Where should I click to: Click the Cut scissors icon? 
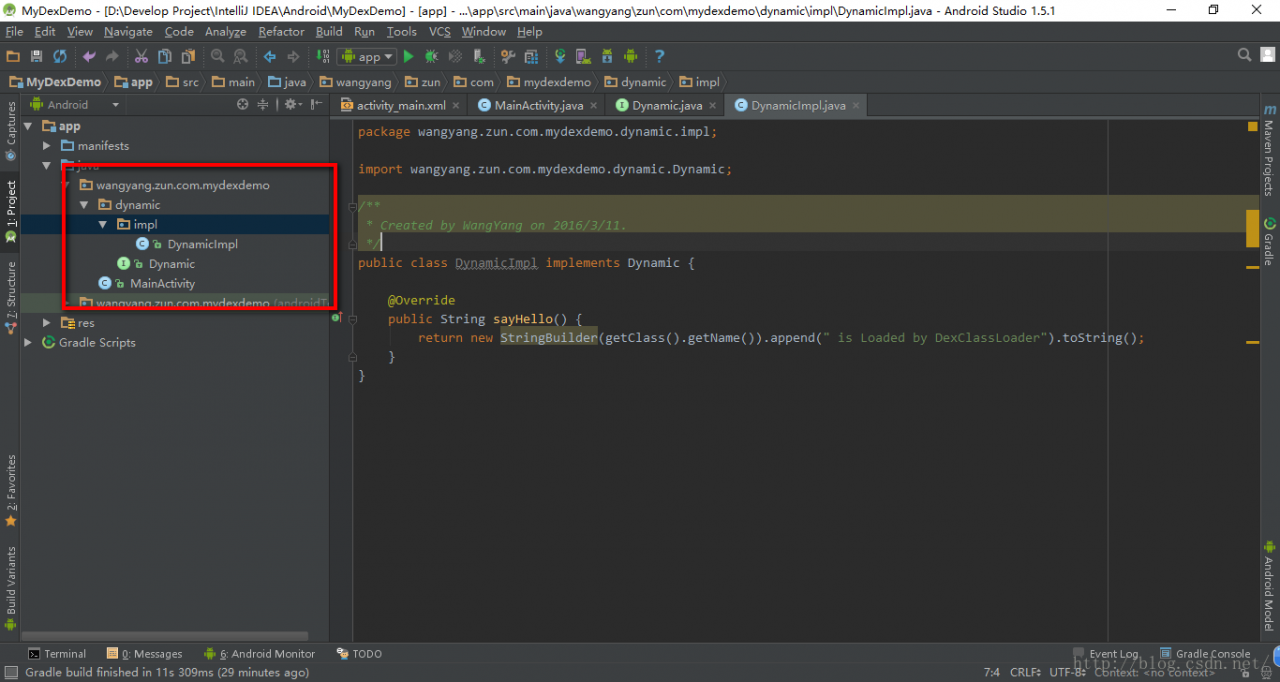[141, 57]
